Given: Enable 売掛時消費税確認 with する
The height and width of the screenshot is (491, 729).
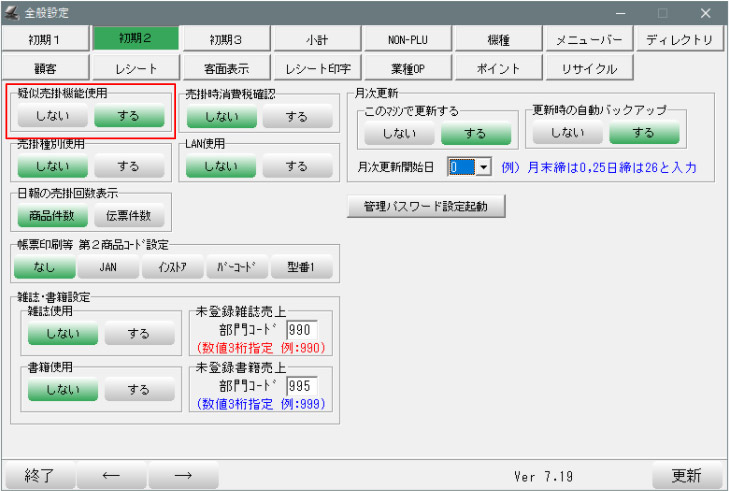Looking at the screenshot, I should click(x=296, y=117).
